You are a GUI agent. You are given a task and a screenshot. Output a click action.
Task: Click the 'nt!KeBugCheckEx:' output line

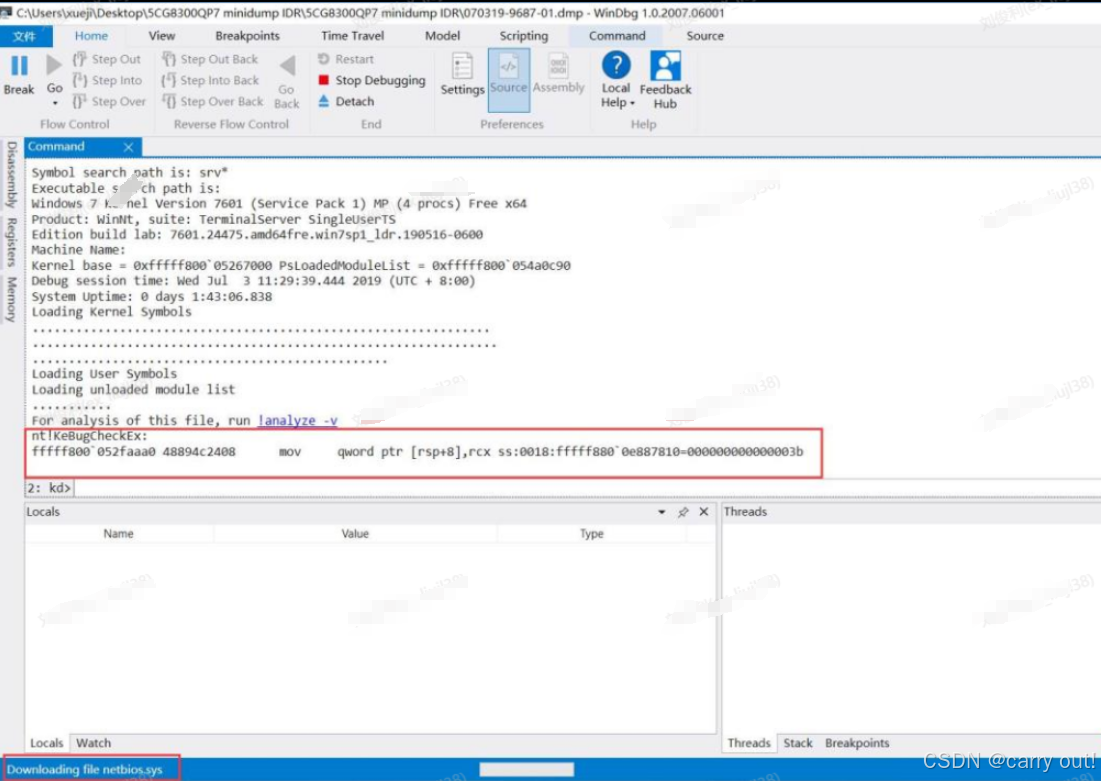coord(90,436)
